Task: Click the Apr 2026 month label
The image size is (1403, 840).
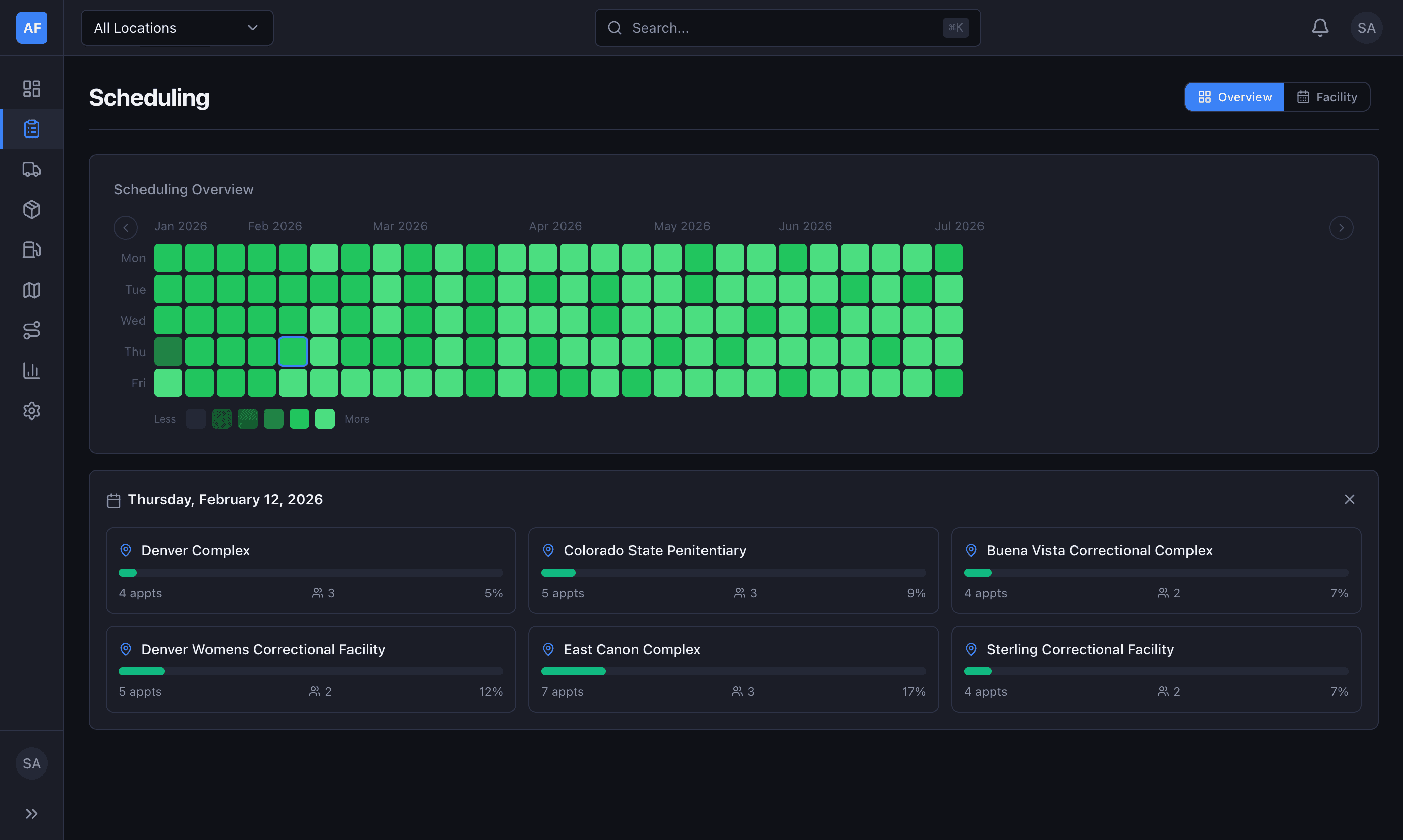Action: point(555,226)
